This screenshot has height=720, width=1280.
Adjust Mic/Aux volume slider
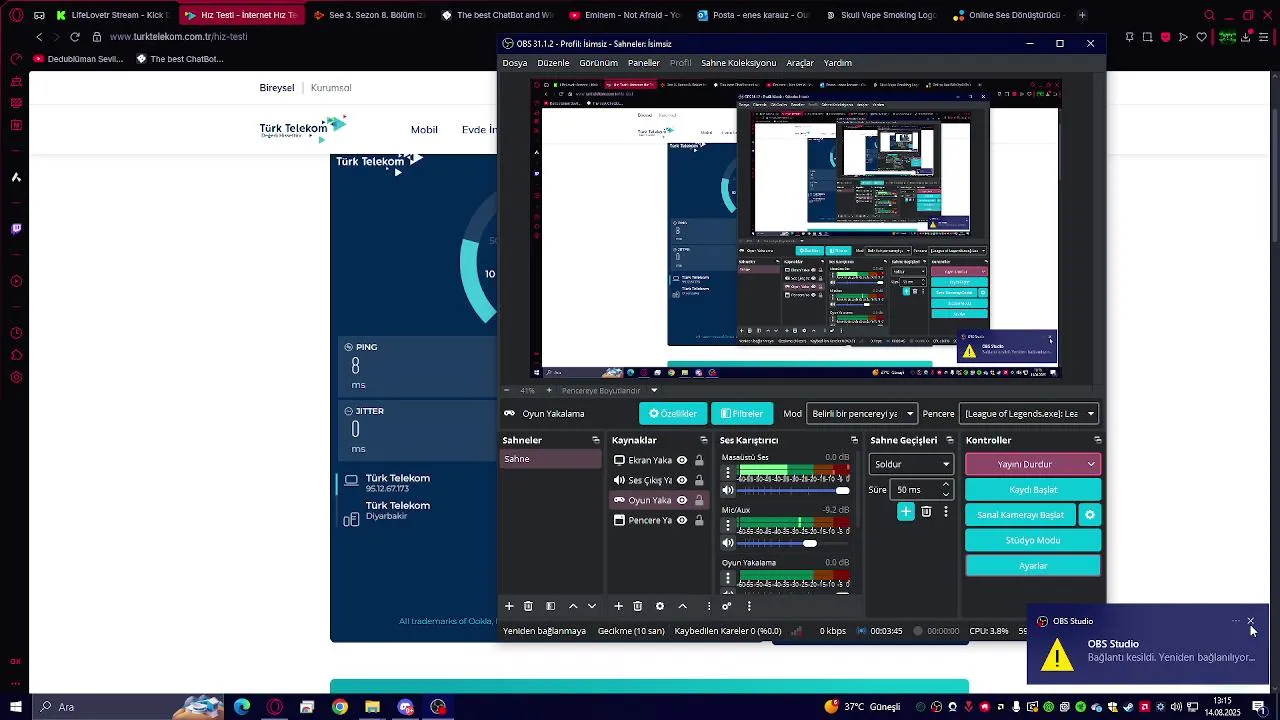point(793,543)
